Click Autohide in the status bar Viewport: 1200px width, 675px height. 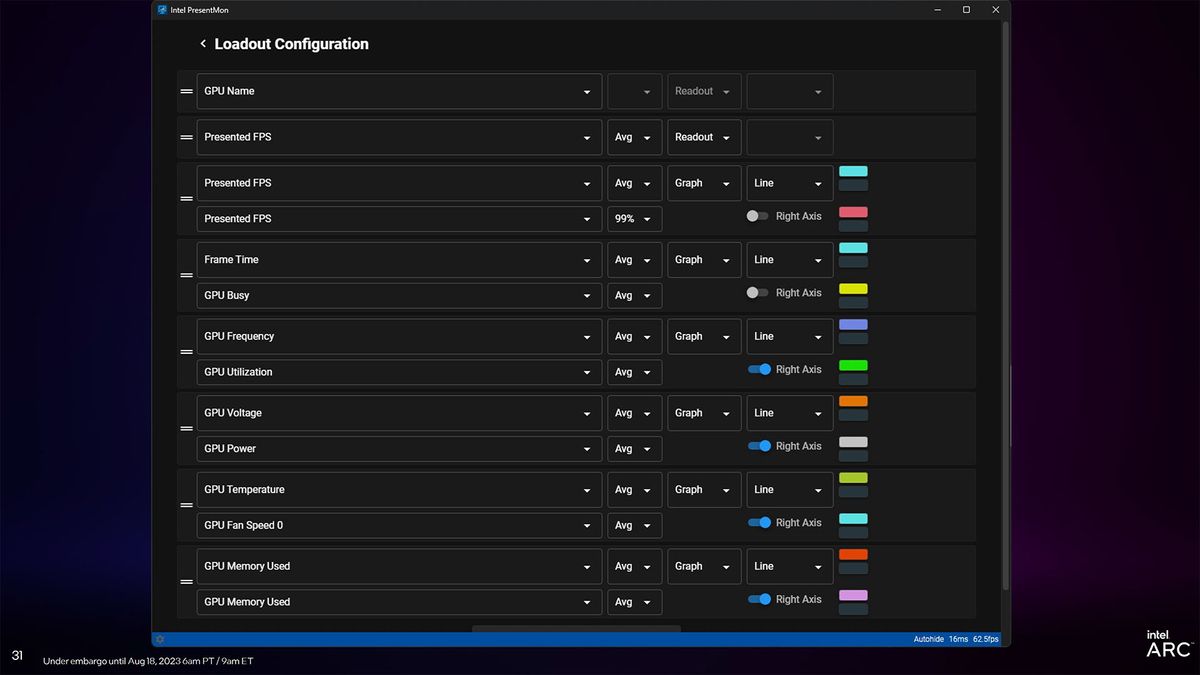coord(927,639)
